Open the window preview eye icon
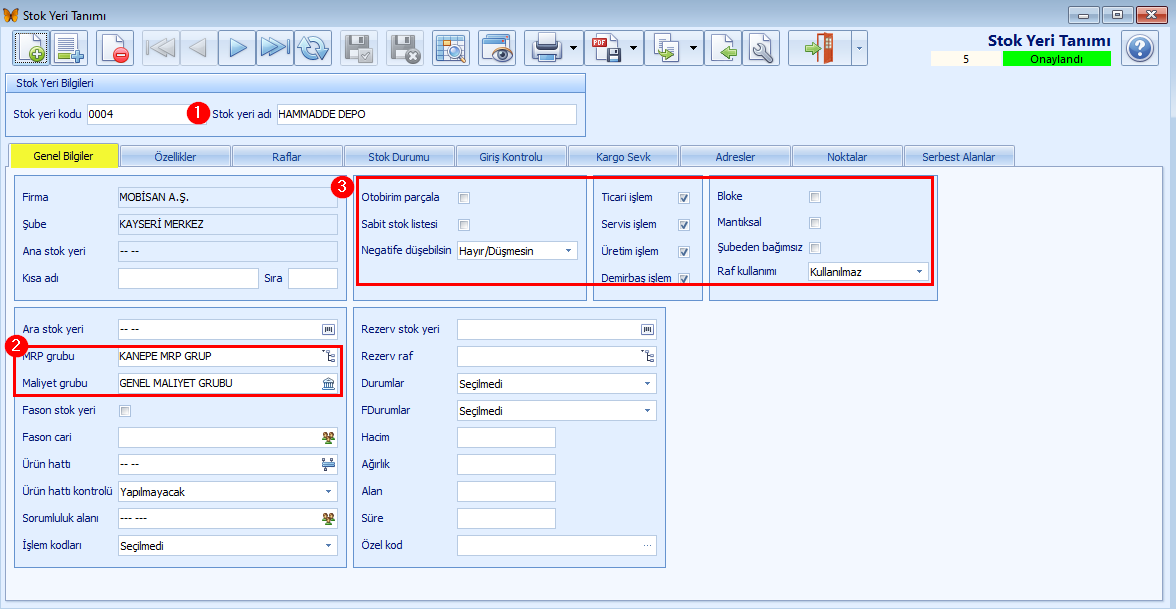Image resolution: width=1176 pixels, height=609 pixels. (496, 49)
